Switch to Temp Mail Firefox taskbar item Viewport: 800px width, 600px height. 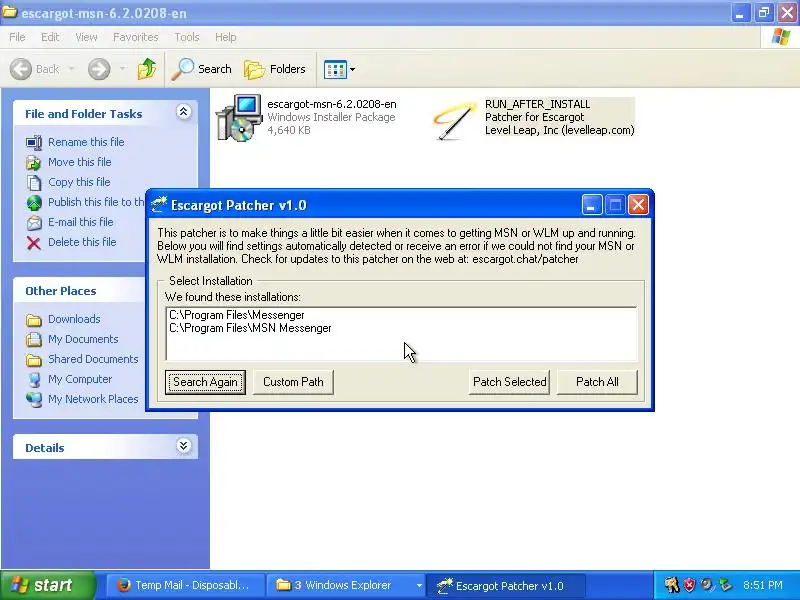186,585
